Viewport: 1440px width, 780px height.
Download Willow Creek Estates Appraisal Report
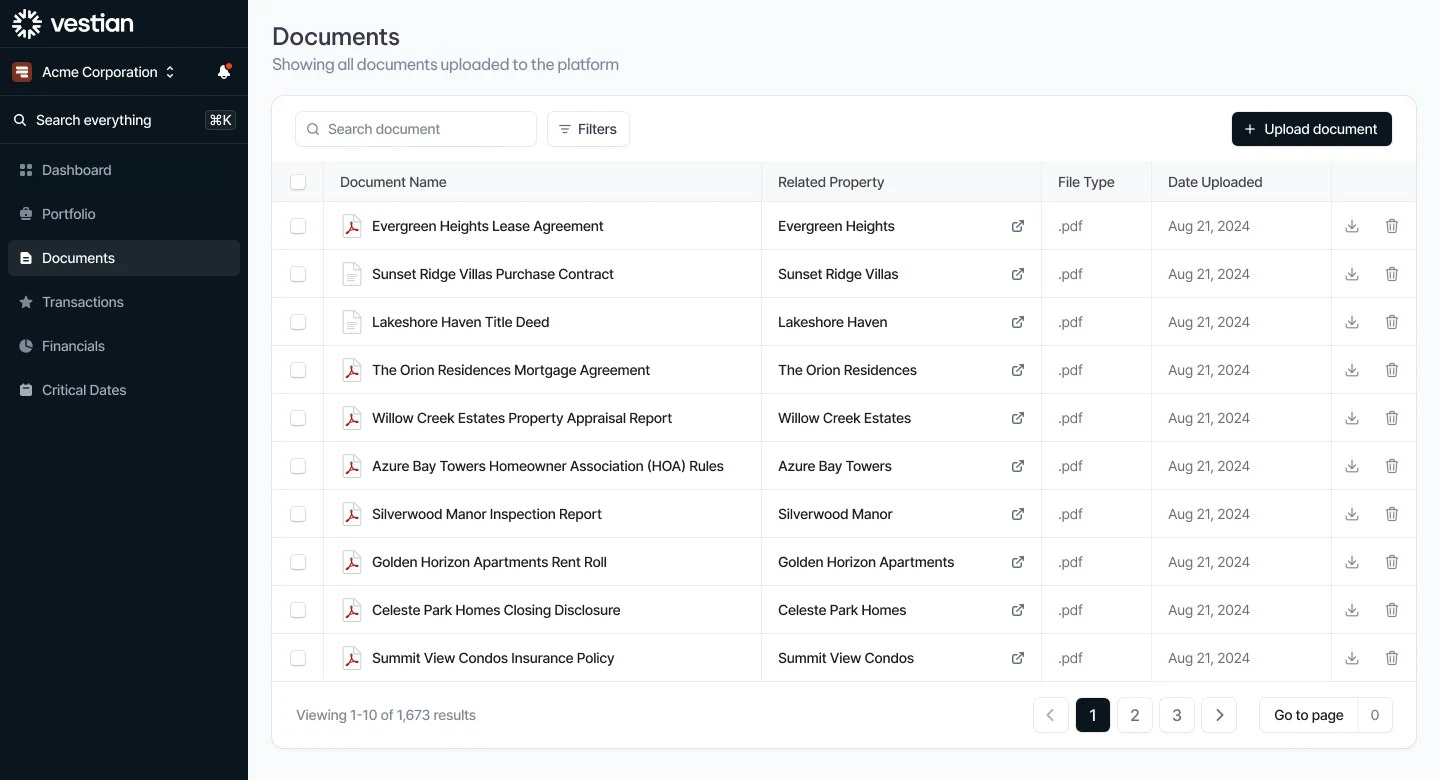click(1352, 418)
